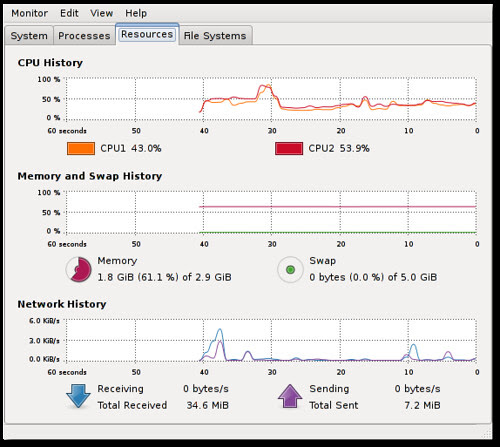Click the Total Received 34.6 MiB value

point(207,405)
